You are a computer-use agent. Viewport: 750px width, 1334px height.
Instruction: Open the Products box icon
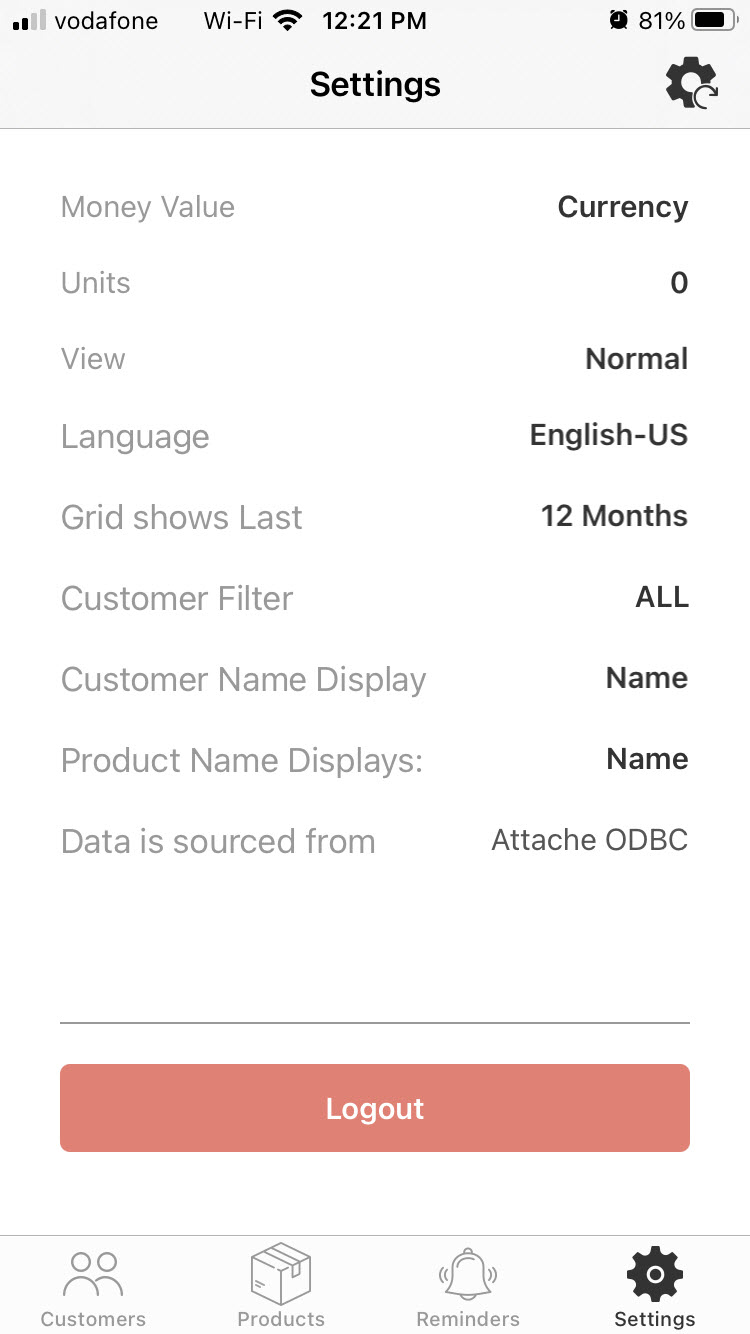coord(281,1274)
